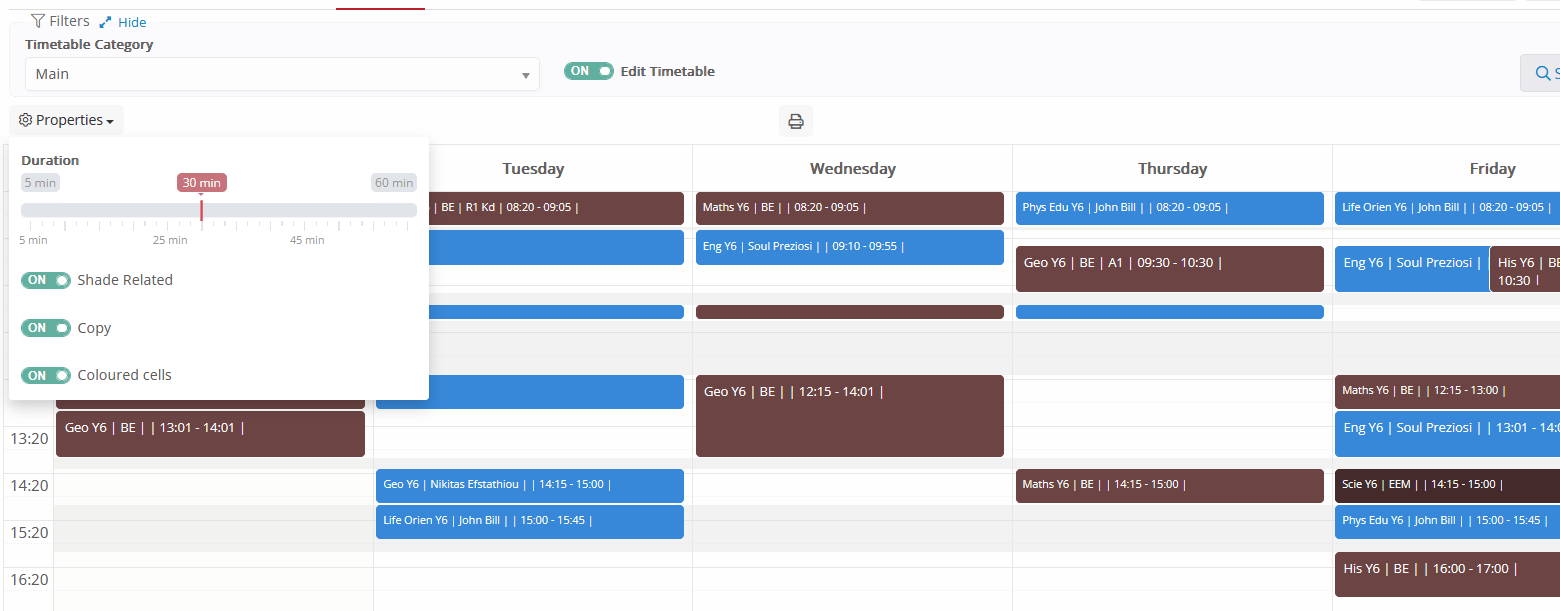Click the Wednesday column header
This screenshot has width=1560, height=611.
852,169
